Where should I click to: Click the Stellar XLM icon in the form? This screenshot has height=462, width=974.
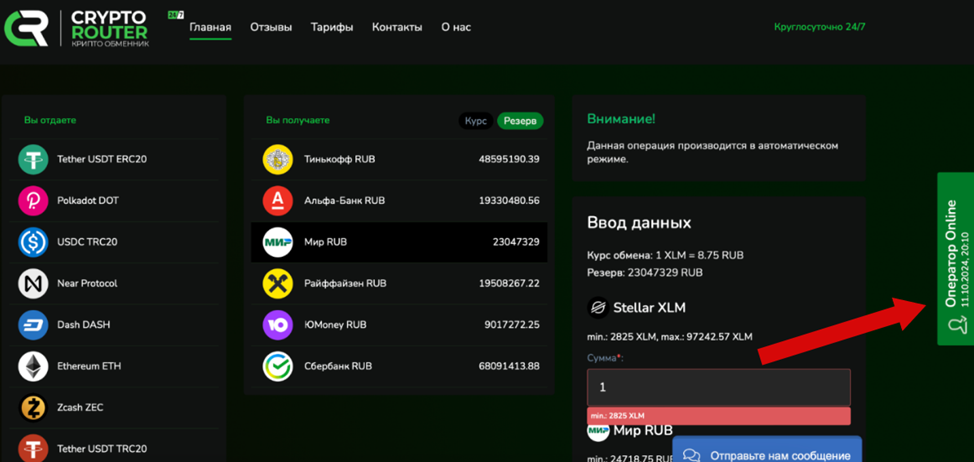point(598,307)
